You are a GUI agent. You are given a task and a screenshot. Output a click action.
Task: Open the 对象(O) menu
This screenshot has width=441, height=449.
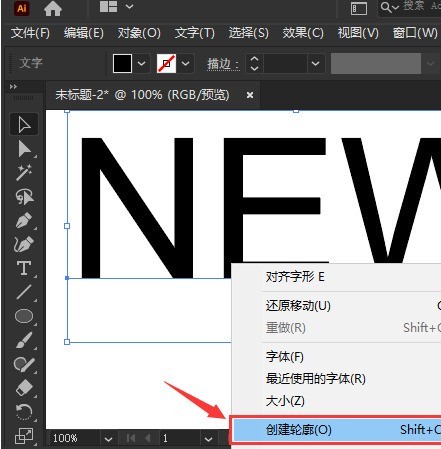click(139, 33)
